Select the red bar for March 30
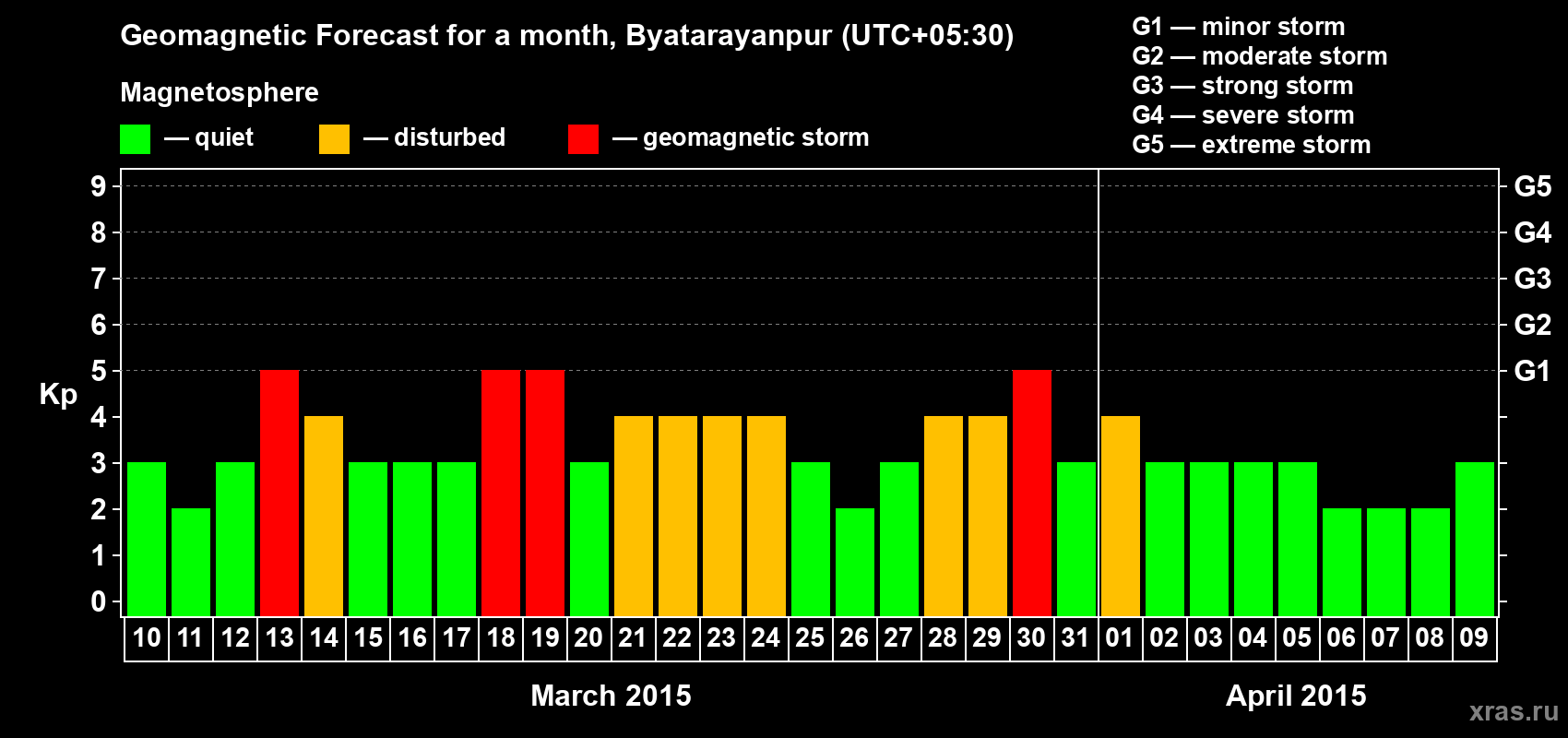This screenshot has height=738, width=1568. click(x=1032, y=493)
